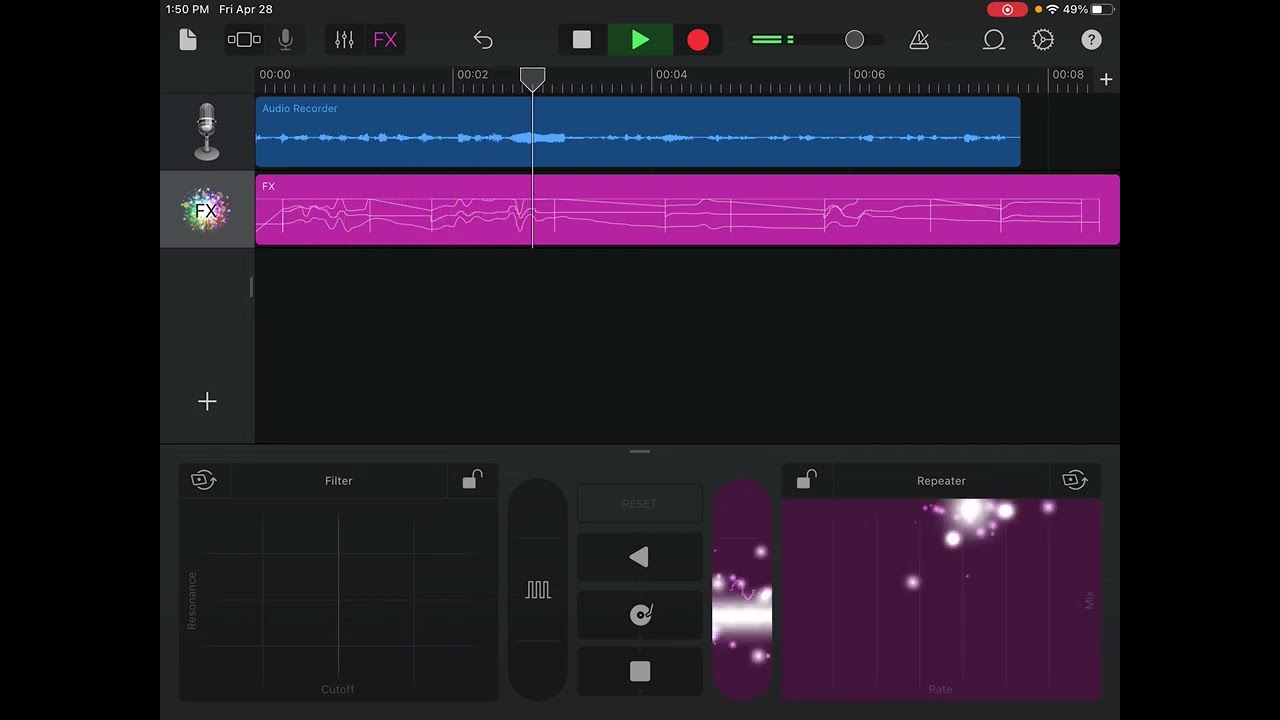Tap the tape stop button
The width and height of the screenshot is (1280, 720).
click(640, 671)
